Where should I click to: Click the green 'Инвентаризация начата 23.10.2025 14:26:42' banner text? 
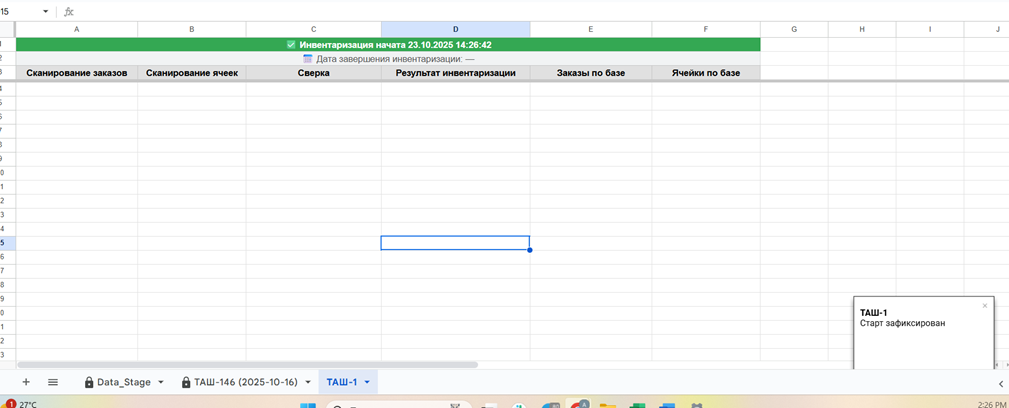[x=396, y=45]
